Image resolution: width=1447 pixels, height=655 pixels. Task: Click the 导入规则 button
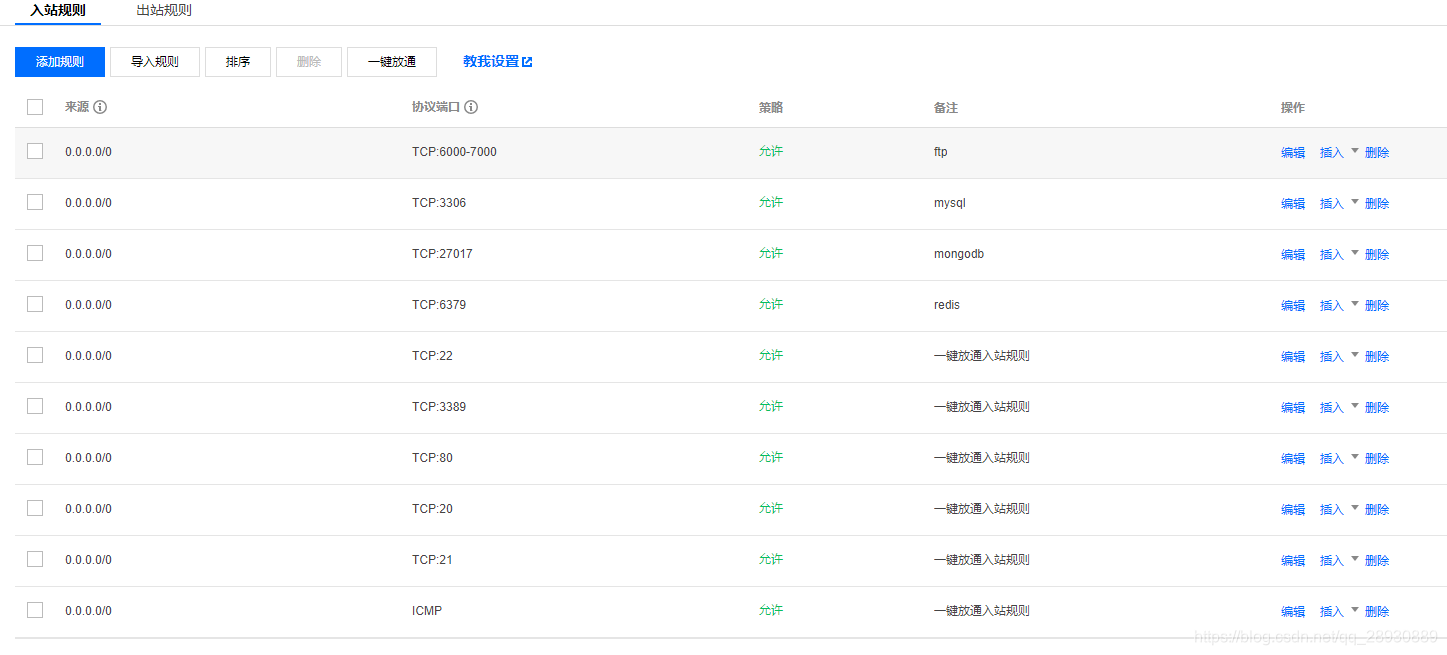pyautogui.click(x=155, y=62)
